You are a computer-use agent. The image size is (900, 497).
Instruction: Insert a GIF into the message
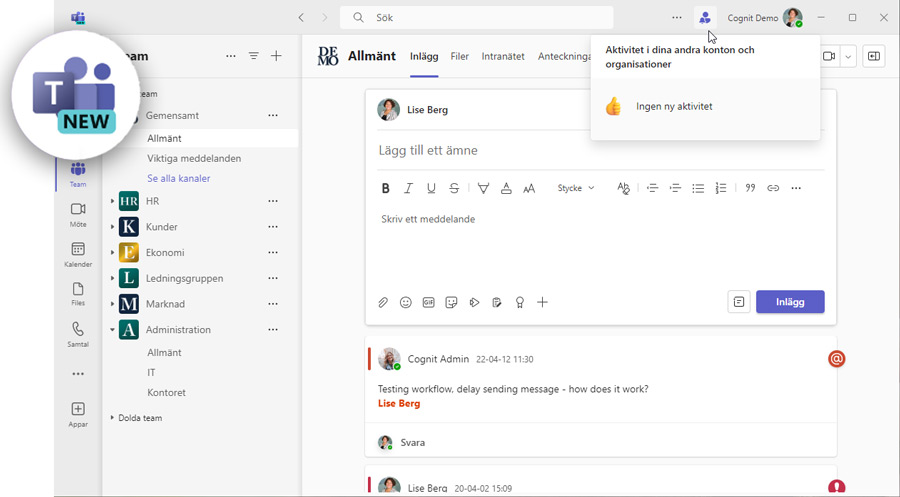tap(429, 302)
